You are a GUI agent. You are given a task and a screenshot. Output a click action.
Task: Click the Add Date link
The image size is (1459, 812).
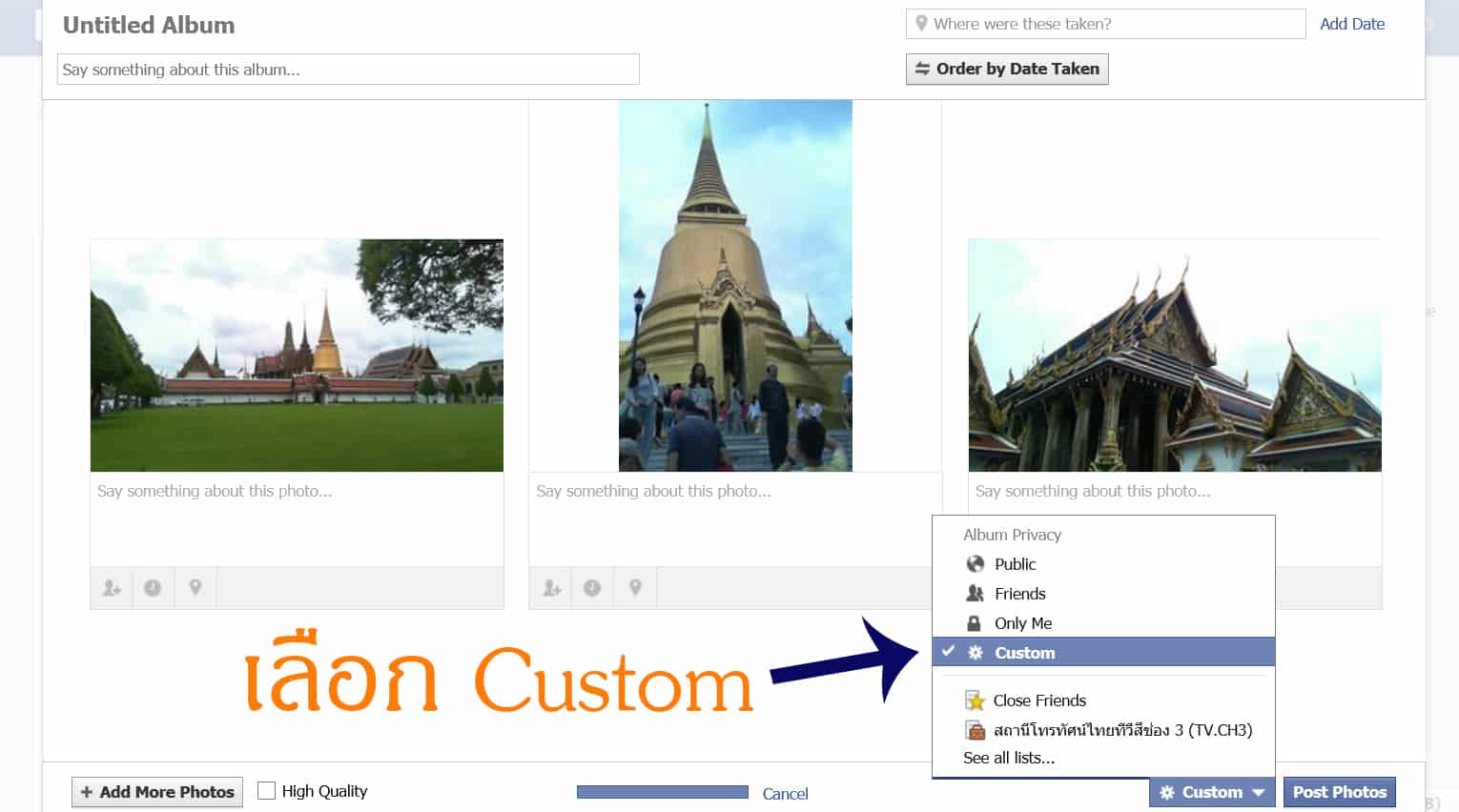coord(1351,24)
